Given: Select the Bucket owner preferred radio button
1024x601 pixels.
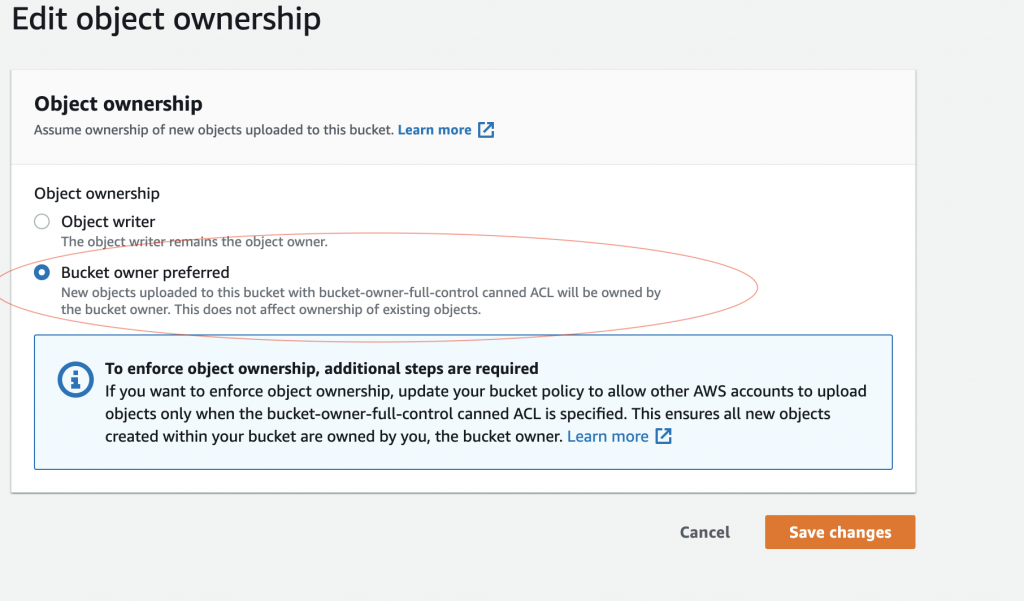Looking at the screenshot, I should [41, 271].
